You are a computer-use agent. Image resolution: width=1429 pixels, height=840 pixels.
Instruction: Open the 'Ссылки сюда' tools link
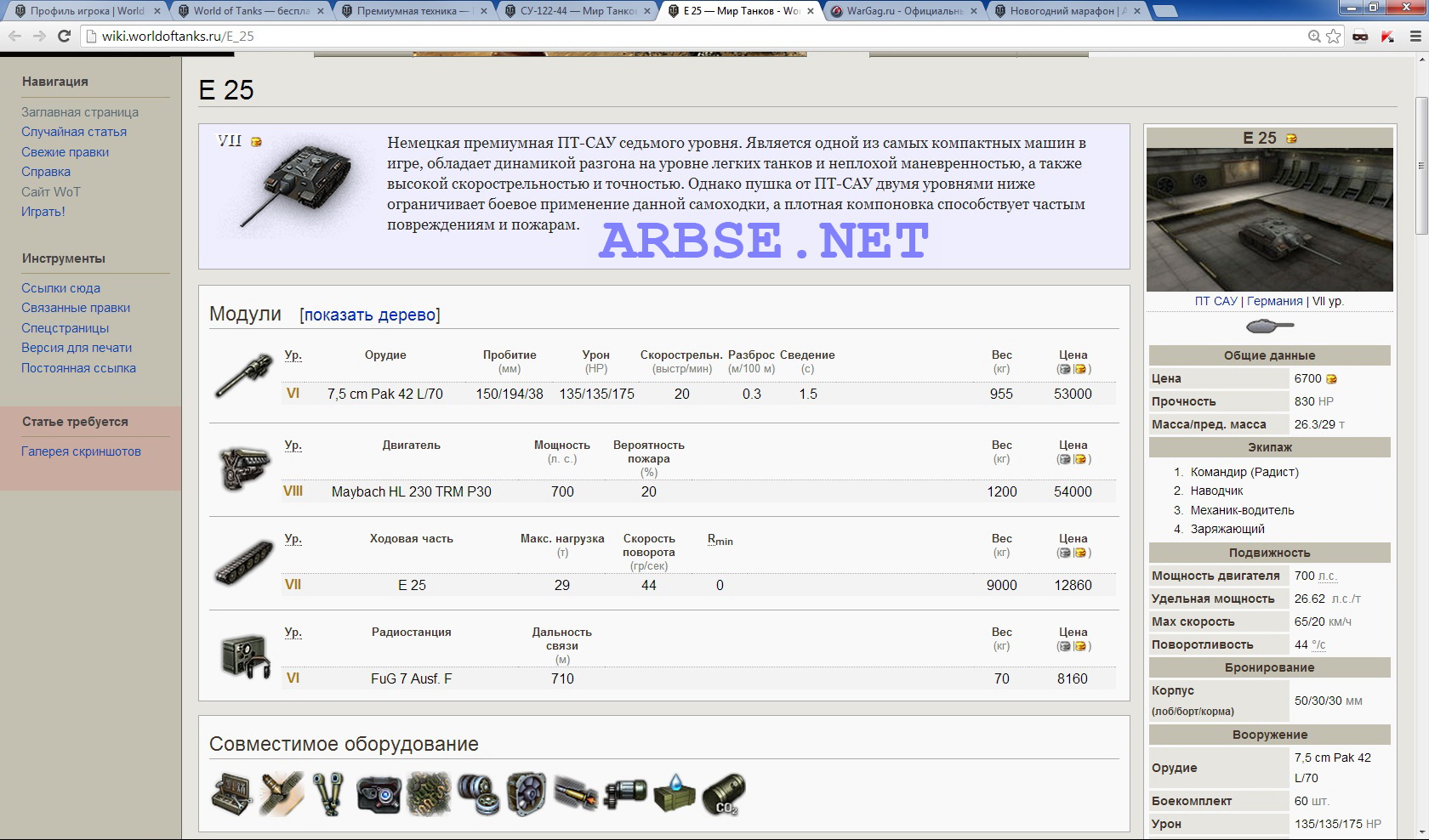coord(60,288)
